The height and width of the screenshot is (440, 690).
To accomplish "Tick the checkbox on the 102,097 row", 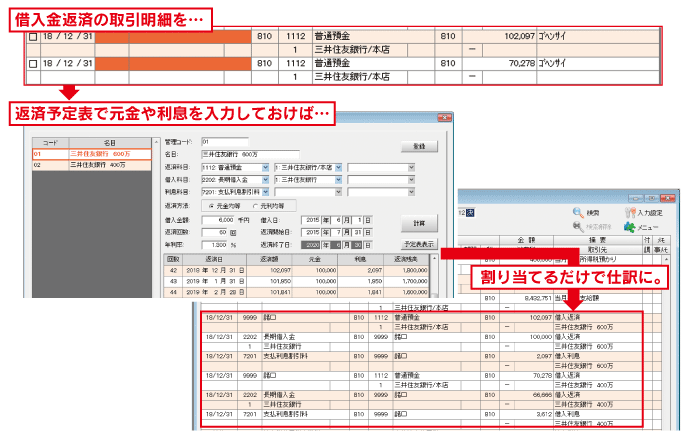I will point(33,37).
